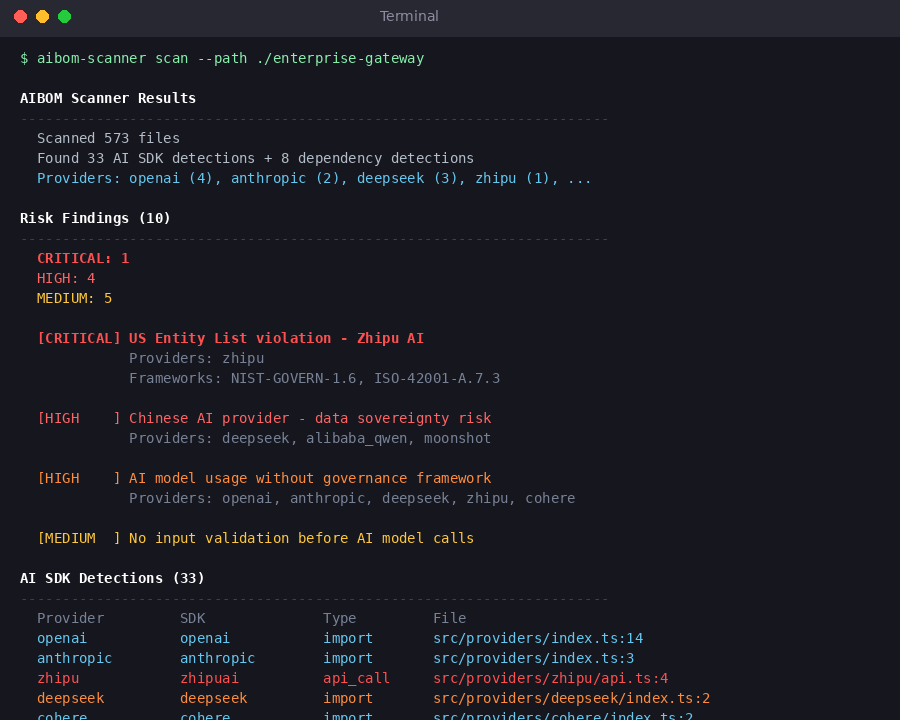
Task: Click the Type column header
Action: pyautogui.click(x=340, y=618)
